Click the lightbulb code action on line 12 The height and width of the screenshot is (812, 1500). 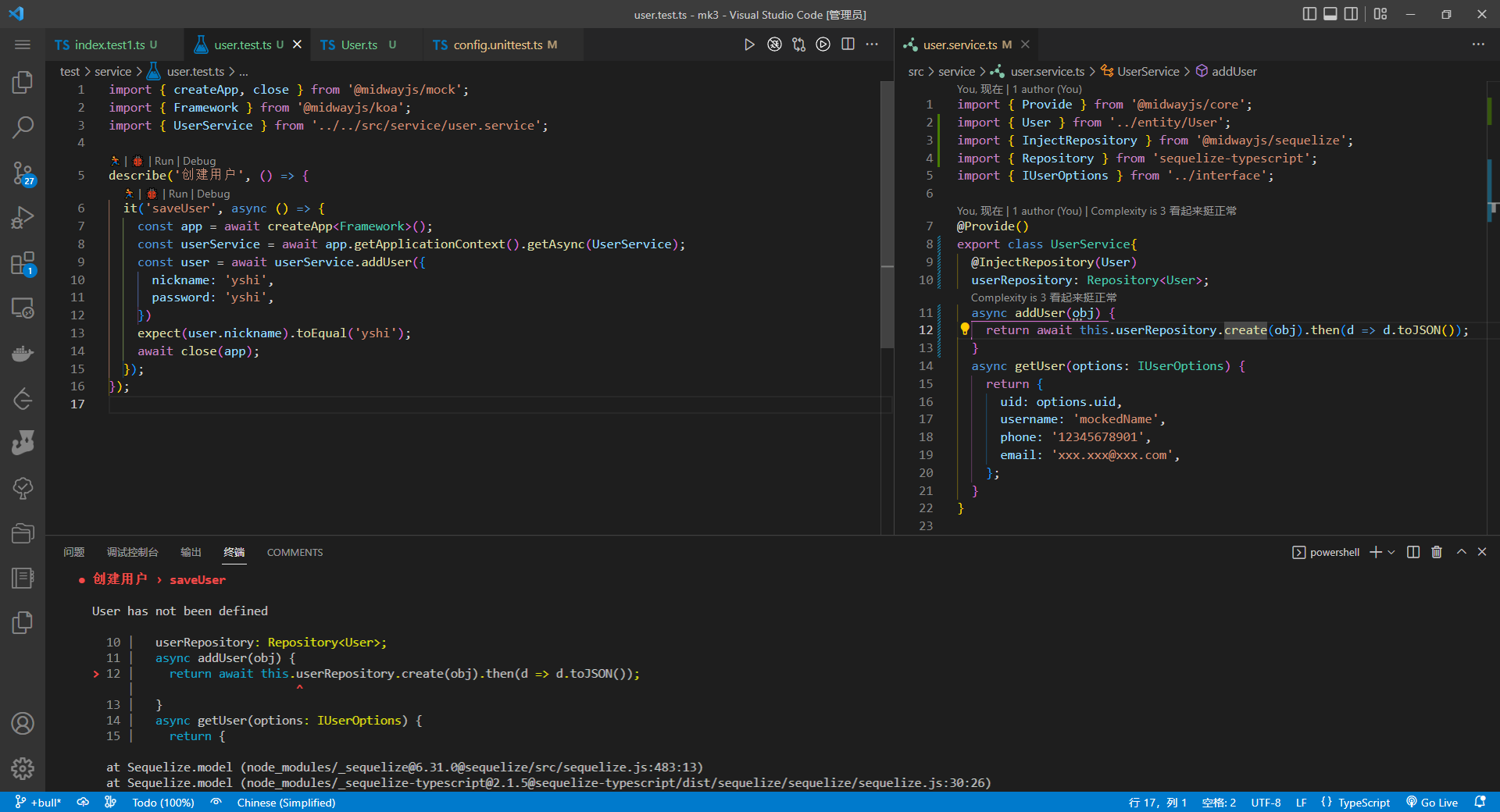965,329
